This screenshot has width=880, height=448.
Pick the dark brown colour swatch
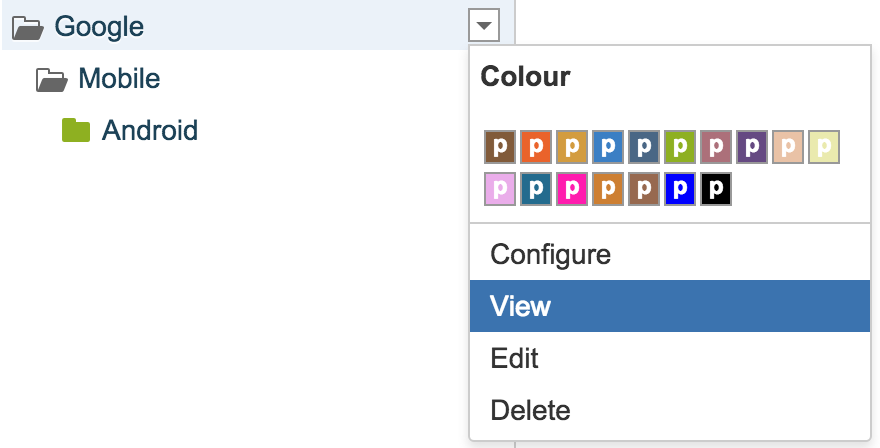click(x=499, y=147)
